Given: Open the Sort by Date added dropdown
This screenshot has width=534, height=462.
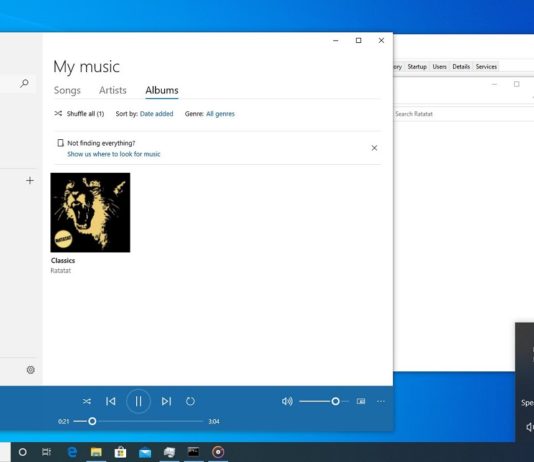Looking at the screenshot, I should coord(156,114).
